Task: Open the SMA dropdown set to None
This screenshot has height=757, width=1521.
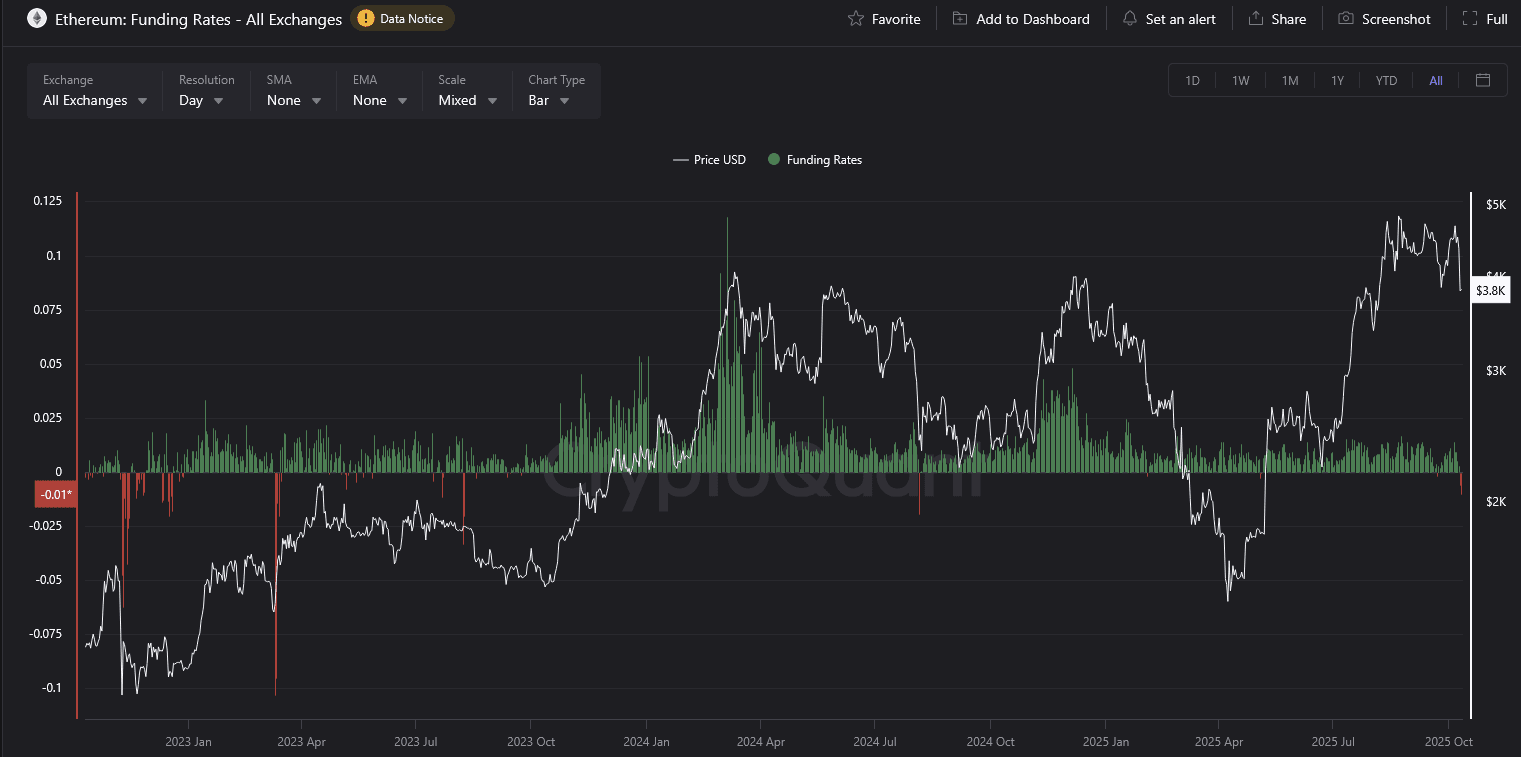Action: click(x=294, y=100)
